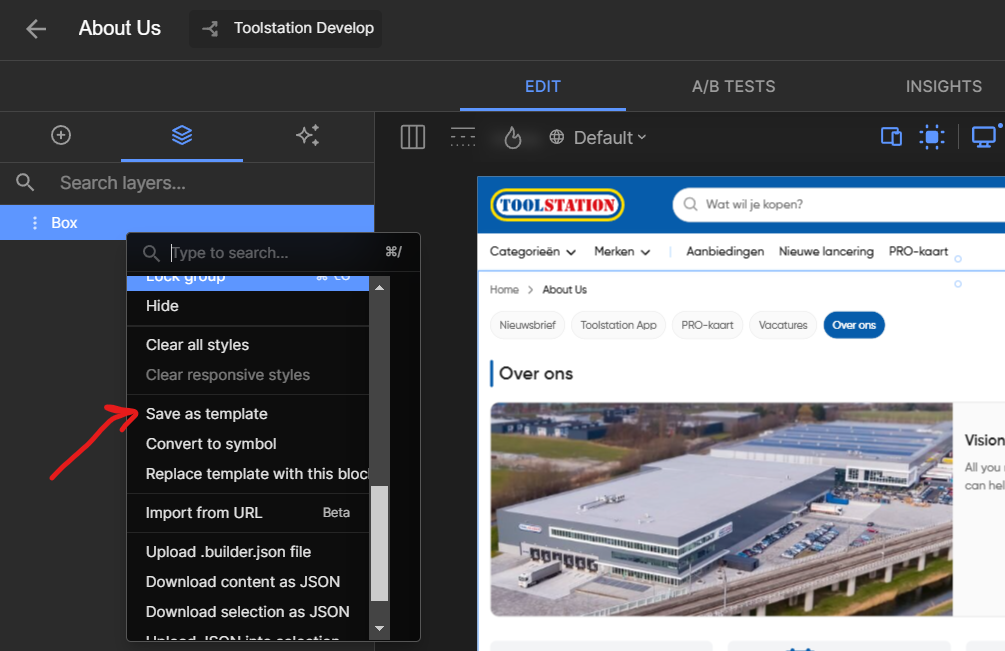
Task: Toggle the responsive devices icon
Action: point(891,137)
